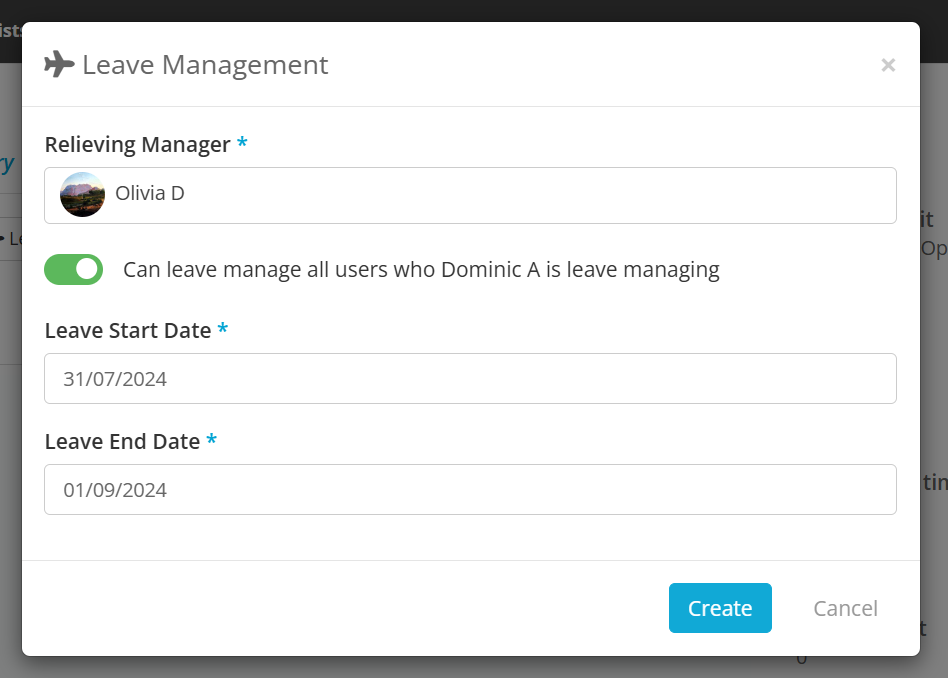The height and width of the screenshot is (678, 948).
Task: Click the blue asterisk next to Relieving Manager
Action: coord(241,144)
